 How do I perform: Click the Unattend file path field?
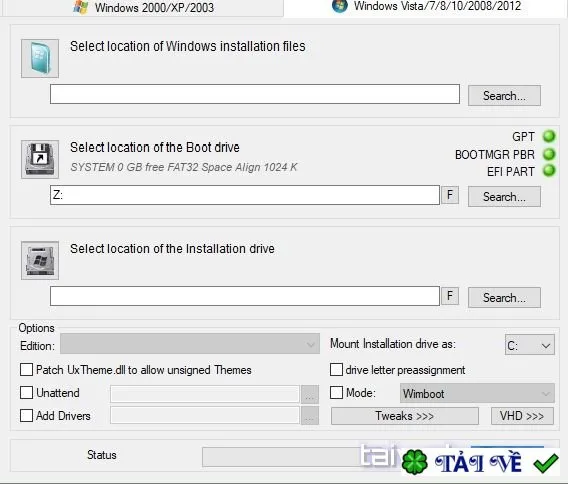[x=205, y=394]
